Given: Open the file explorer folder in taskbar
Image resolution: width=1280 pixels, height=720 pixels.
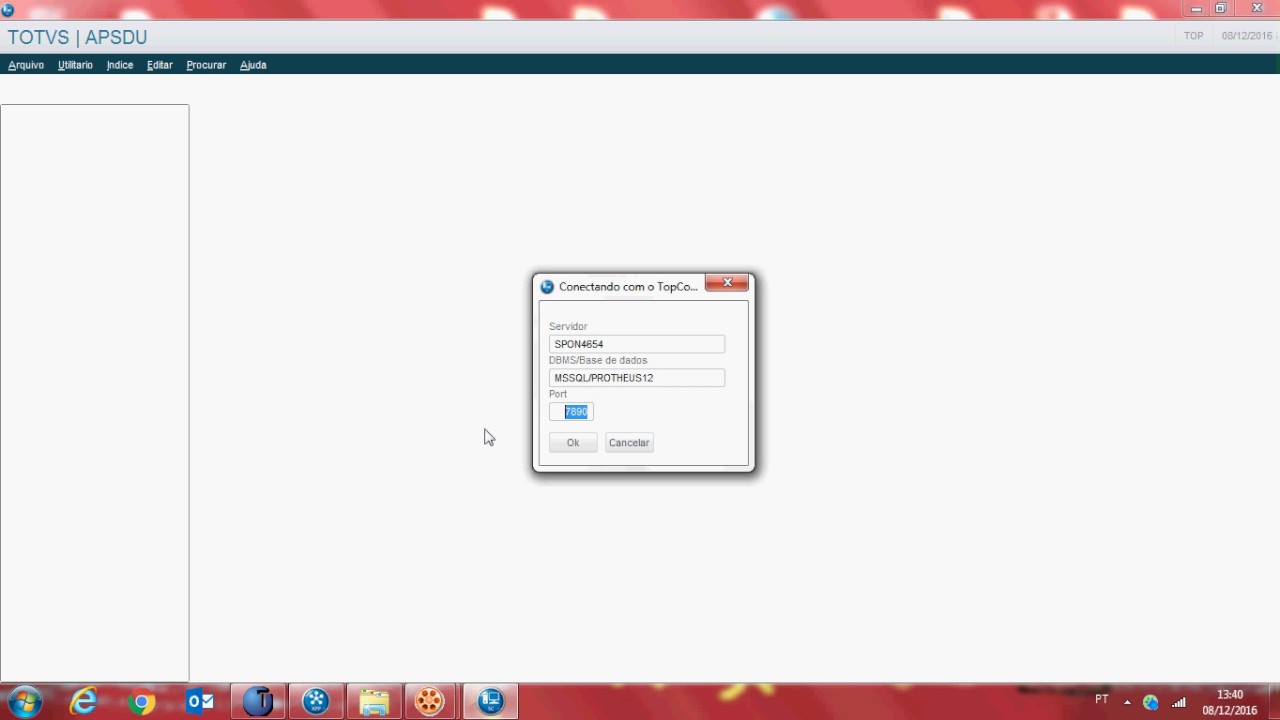Looking at the screenshot, I should (374, 702).
